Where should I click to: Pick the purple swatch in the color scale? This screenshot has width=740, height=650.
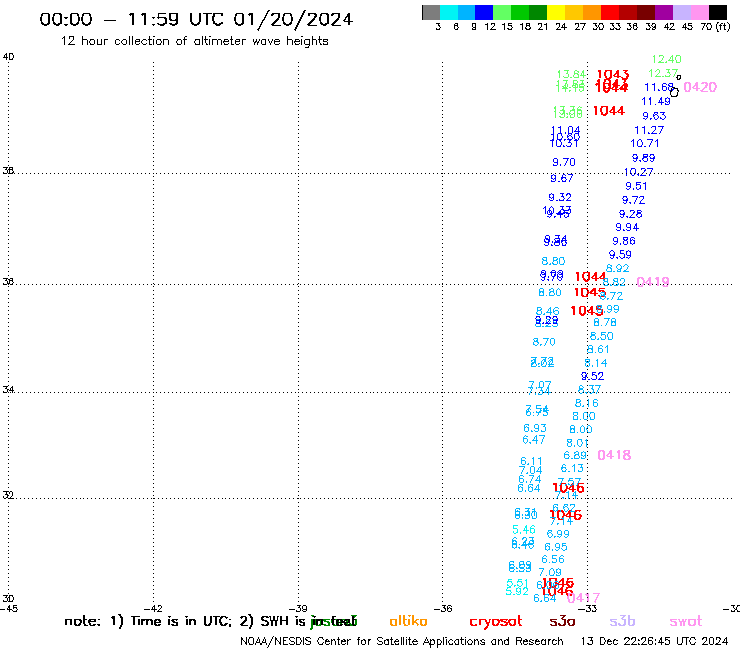point(664,12)
